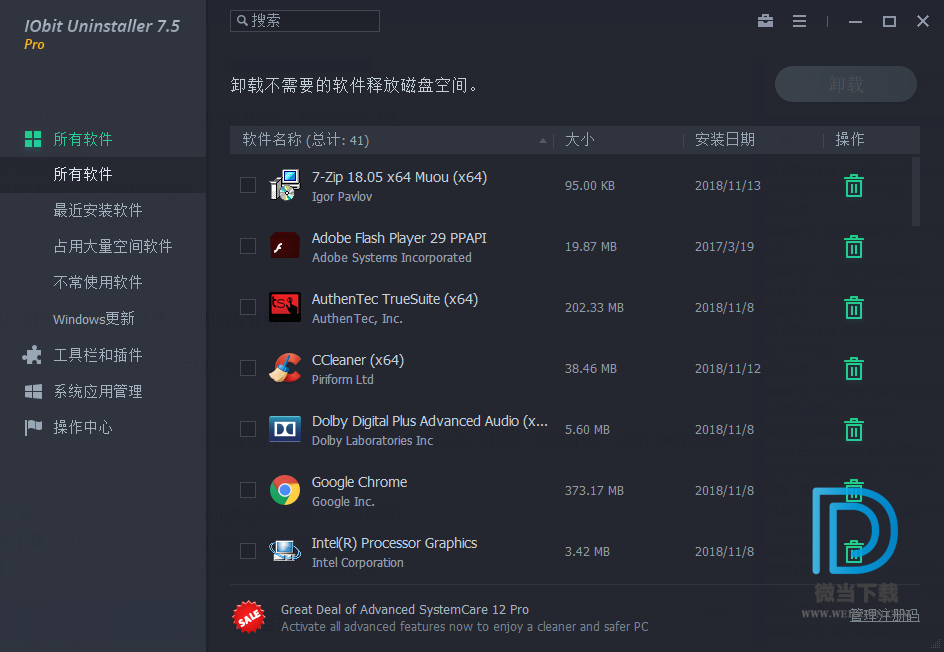
Task: Open the hamburger options menu
Action: coord(800,21)
